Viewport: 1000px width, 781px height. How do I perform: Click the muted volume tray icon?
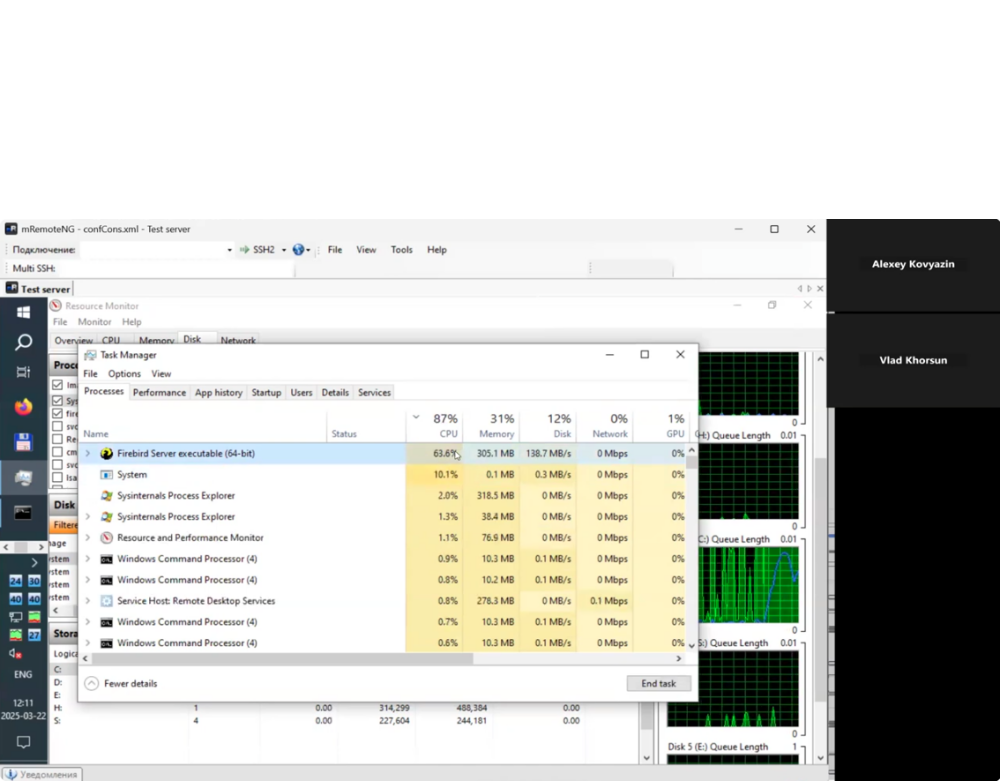click(x=15, y=653)
